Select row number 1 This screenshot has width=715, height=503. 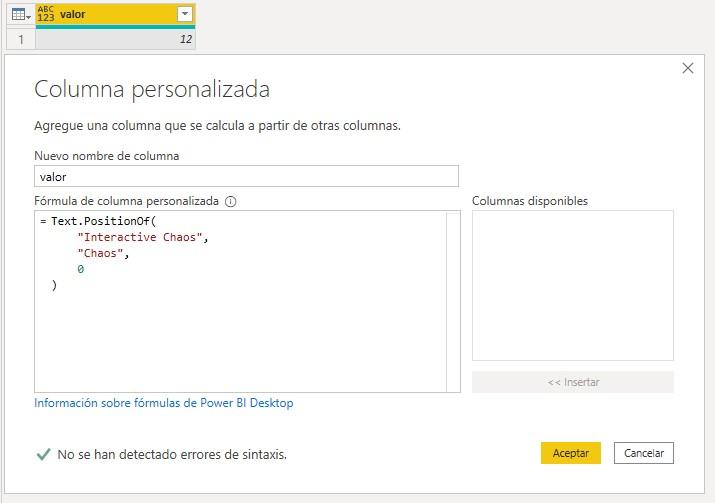click(21, 39)
